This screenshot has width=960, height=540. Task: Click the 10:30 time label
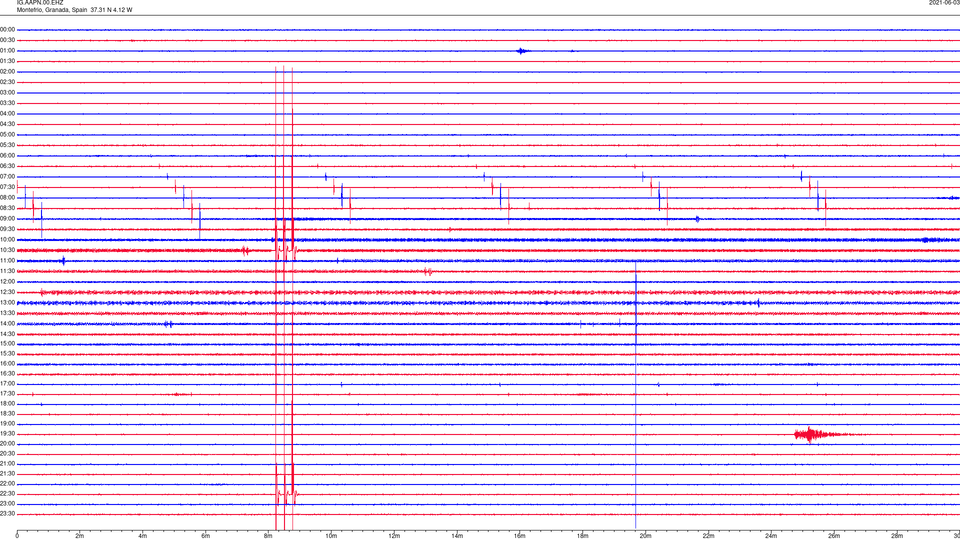pos(7,250)
